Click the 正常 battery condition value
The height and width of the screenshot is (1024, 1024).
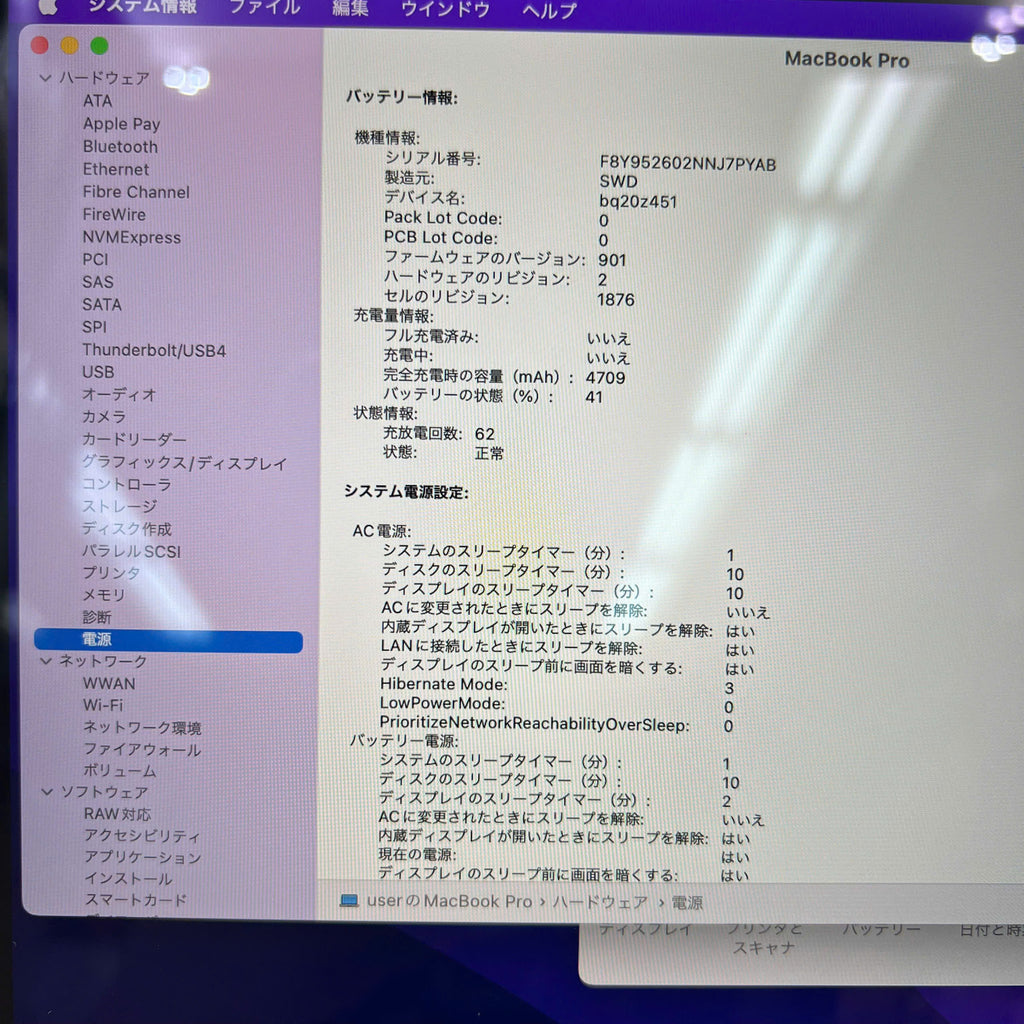pos(489,453)
